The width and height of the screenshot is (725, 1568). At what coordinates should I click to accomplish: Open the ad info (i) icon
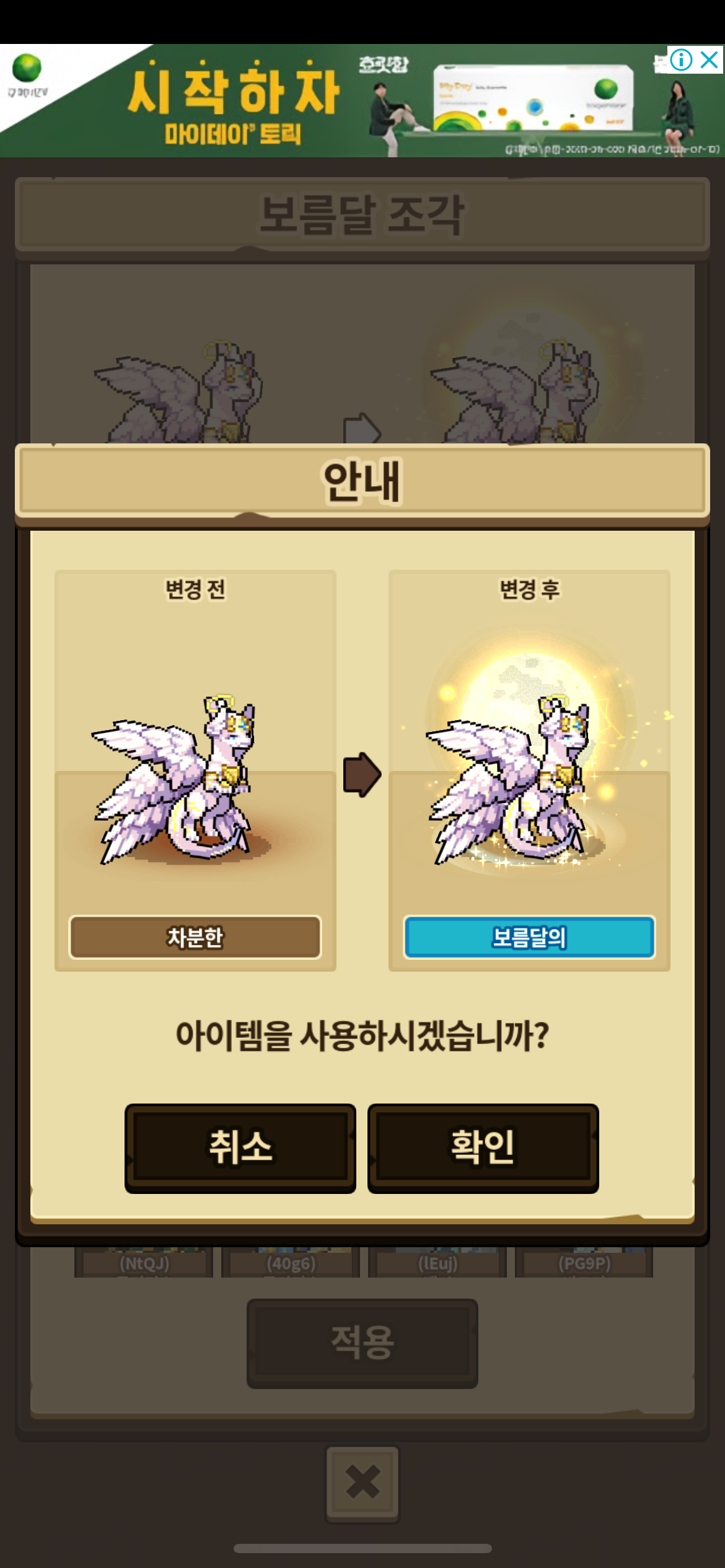pyautogui.click(x=681, y=60)
